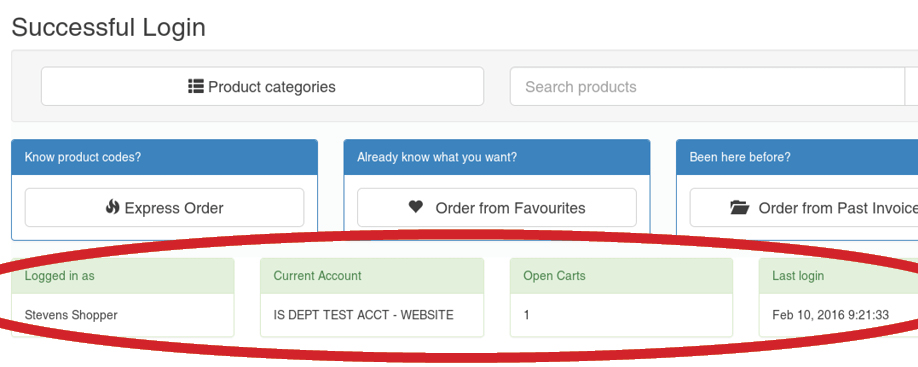Click the button right of search field
The height and width of the screenshot is (367, 918).
pyautogui.click(x=912, y=87)
